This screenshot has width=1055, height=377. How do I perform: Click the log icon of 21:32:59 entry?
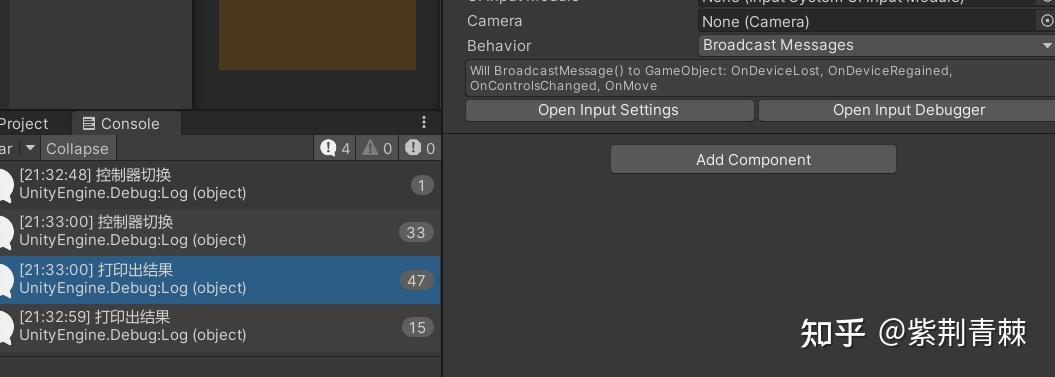pyautogui.click(x=4, y=327)
